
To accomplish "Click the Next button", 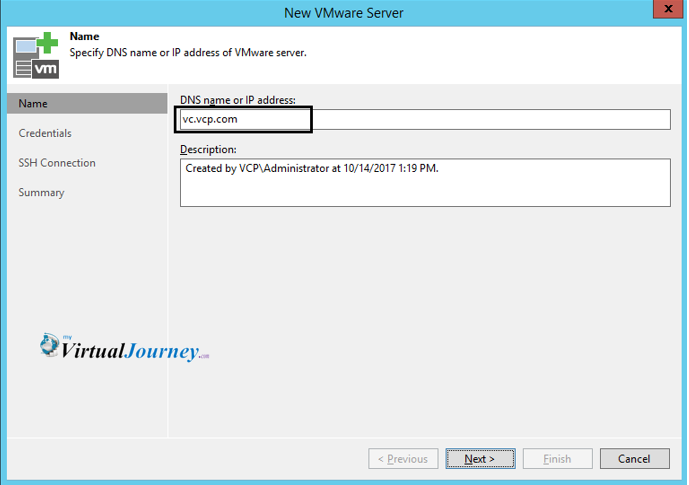I will 480,459.
